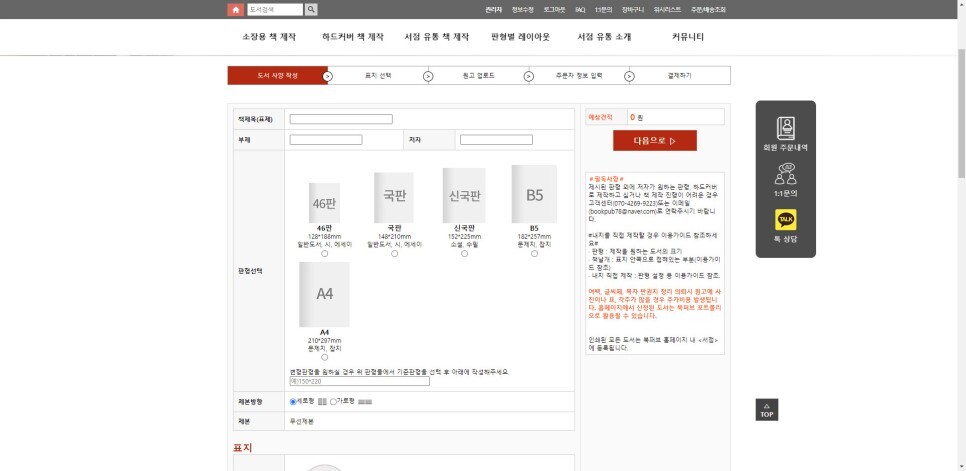Image resolution: width=966 pixels, height=471 pixels.
Task: Select the 국판 radio button
Action: click(x=394, y=254)
